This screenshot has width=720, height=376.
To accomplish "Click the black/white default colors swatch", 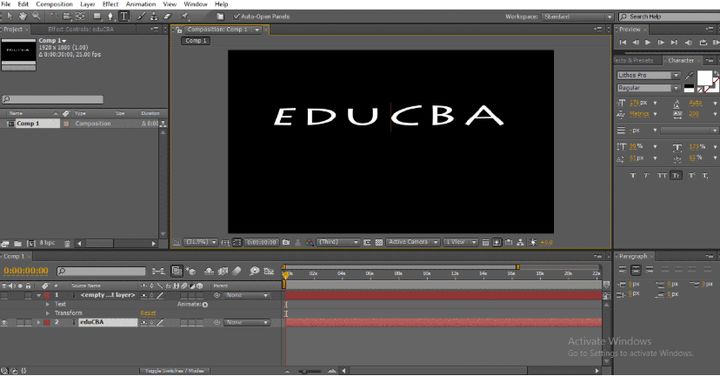I will 689,88.
